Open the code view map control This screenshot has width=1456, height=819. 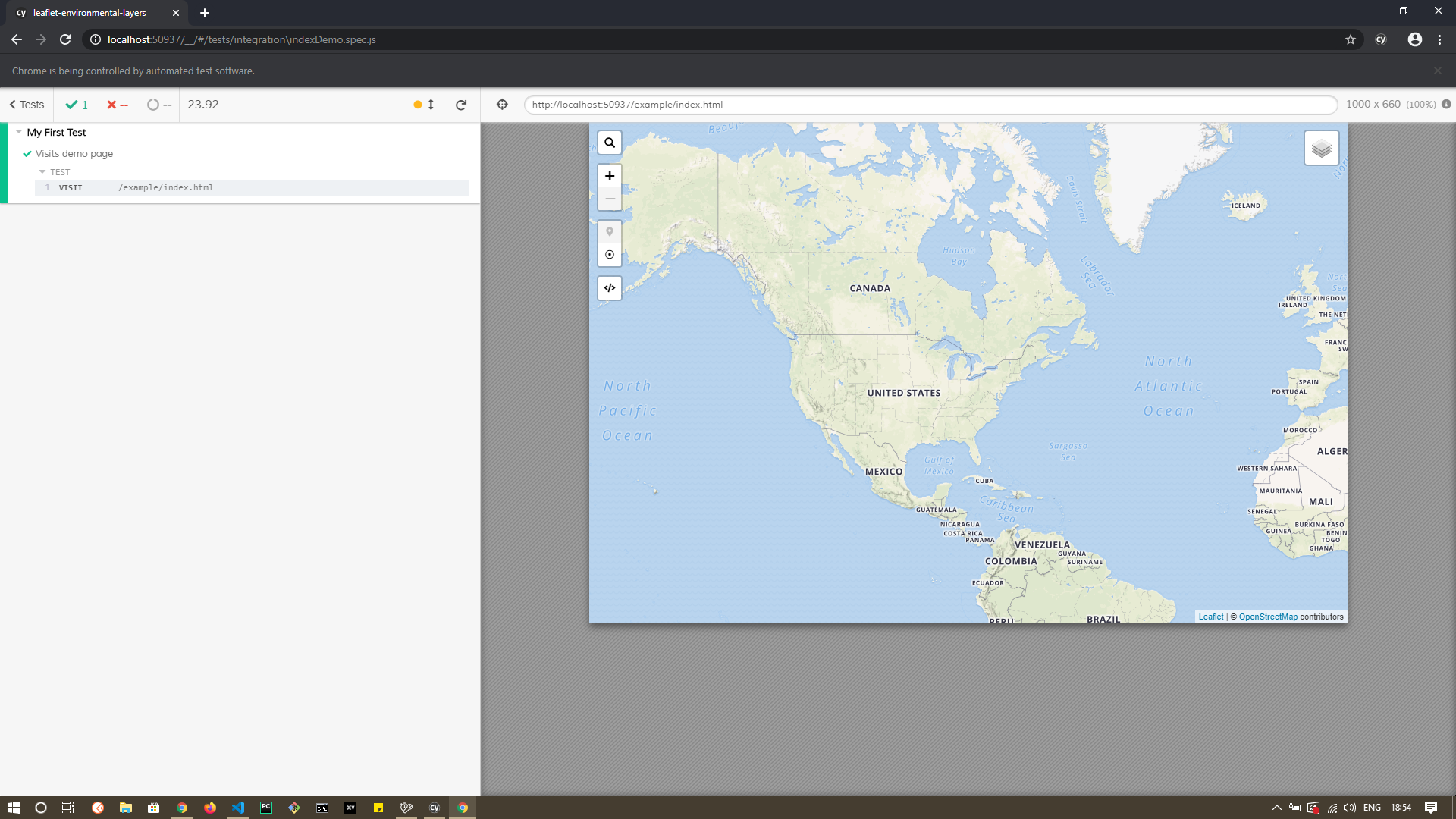609,287
